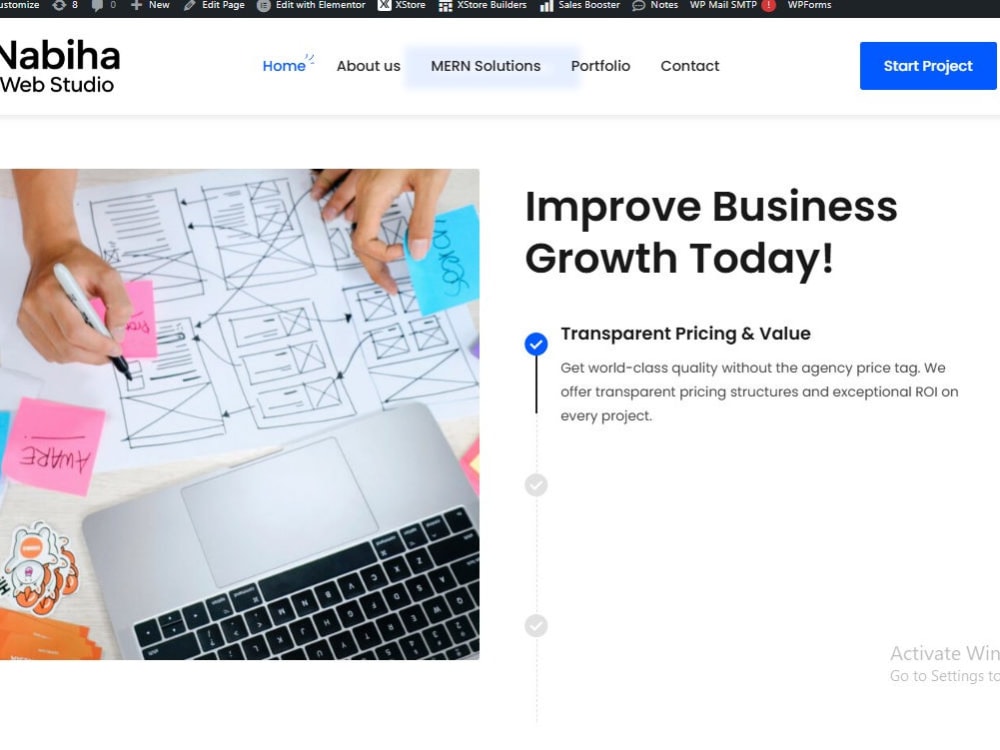Open the WPForms admin menu

coord(809,5)
